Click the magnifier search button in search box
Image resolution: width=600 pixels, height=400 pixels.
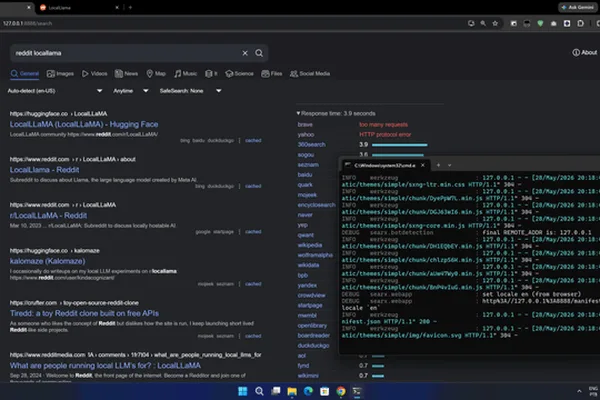coord(259,53)
